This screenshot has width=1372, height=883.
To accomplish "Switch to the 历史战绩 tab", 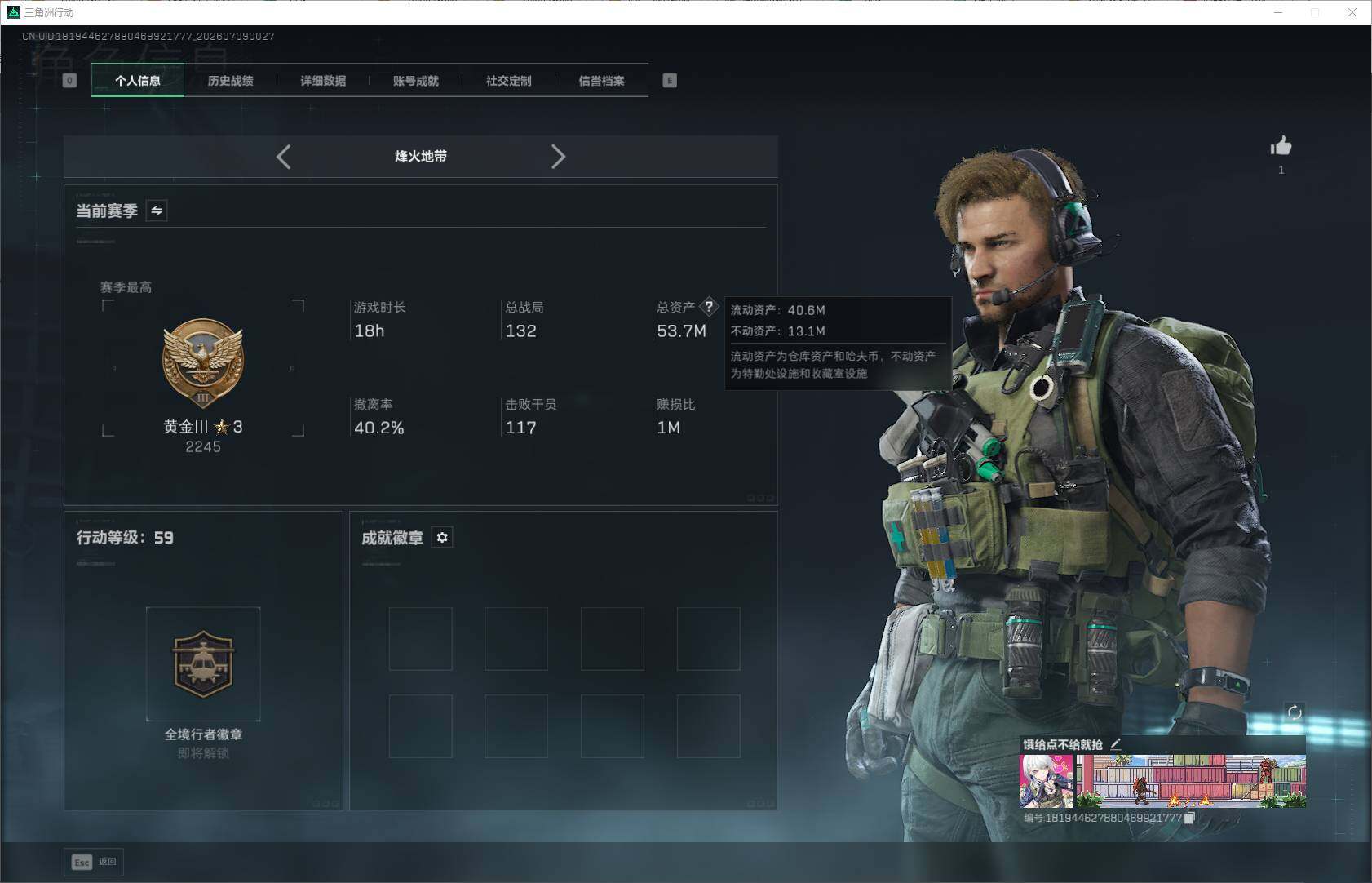I will click(231, 81).
